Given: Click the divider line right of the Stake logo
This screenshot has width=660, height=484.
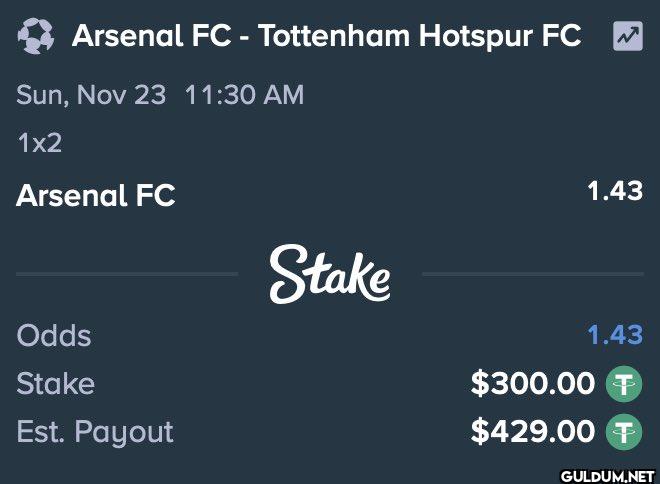Looking at the screenshot, I should click(533, 274).
